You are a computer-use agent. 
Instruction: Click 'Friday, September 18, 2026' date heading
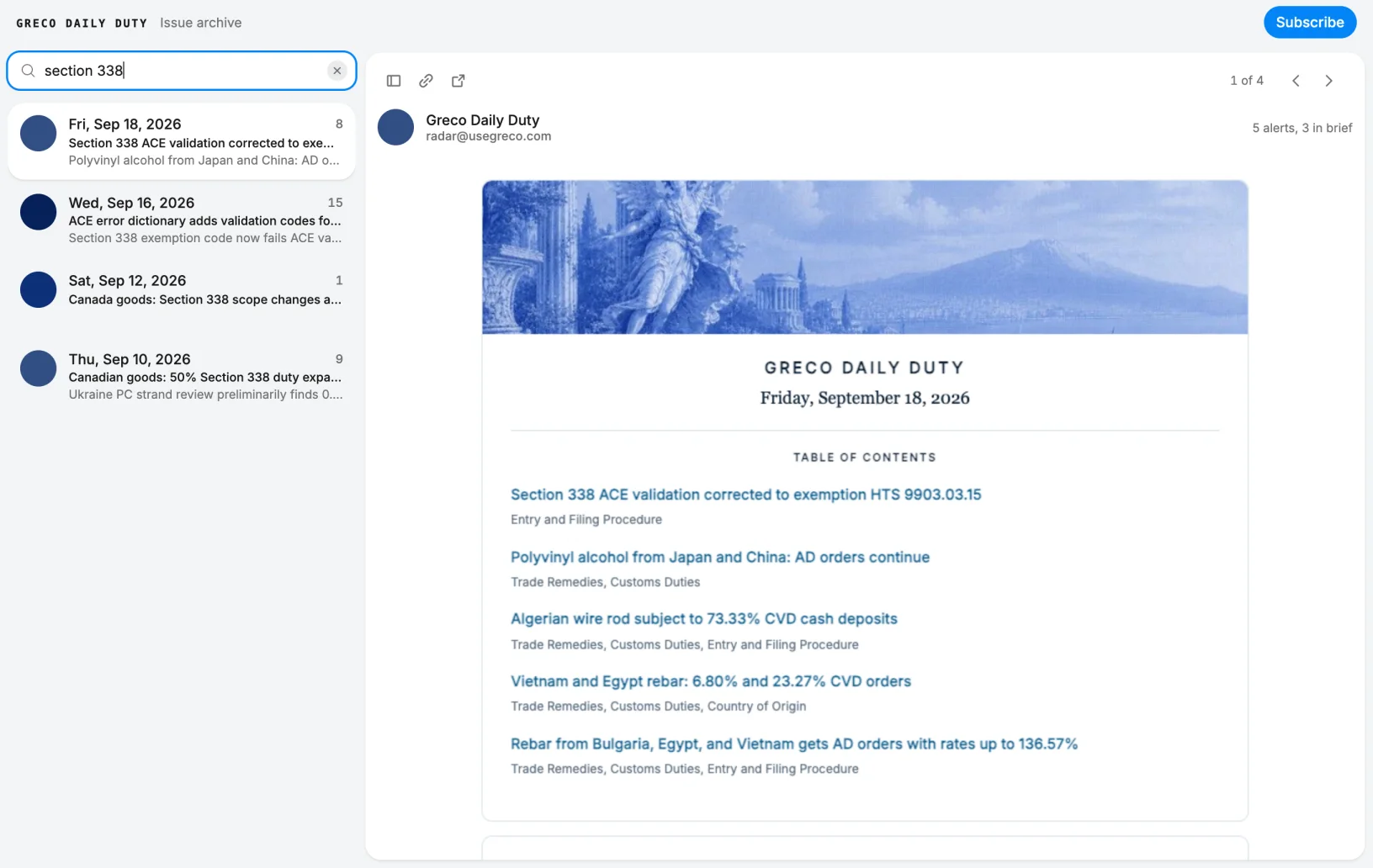point(865,398)
